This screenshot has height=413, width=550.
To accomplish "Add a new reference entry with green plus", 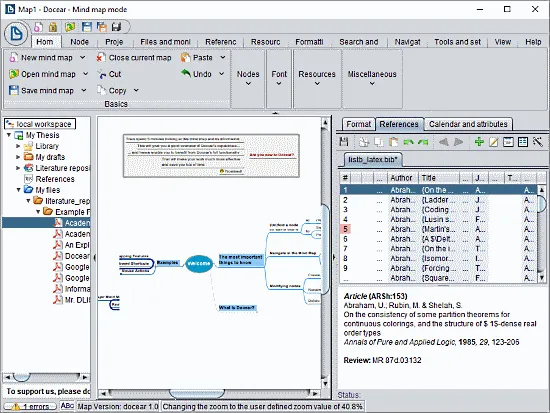I will (x=479, y=142).
